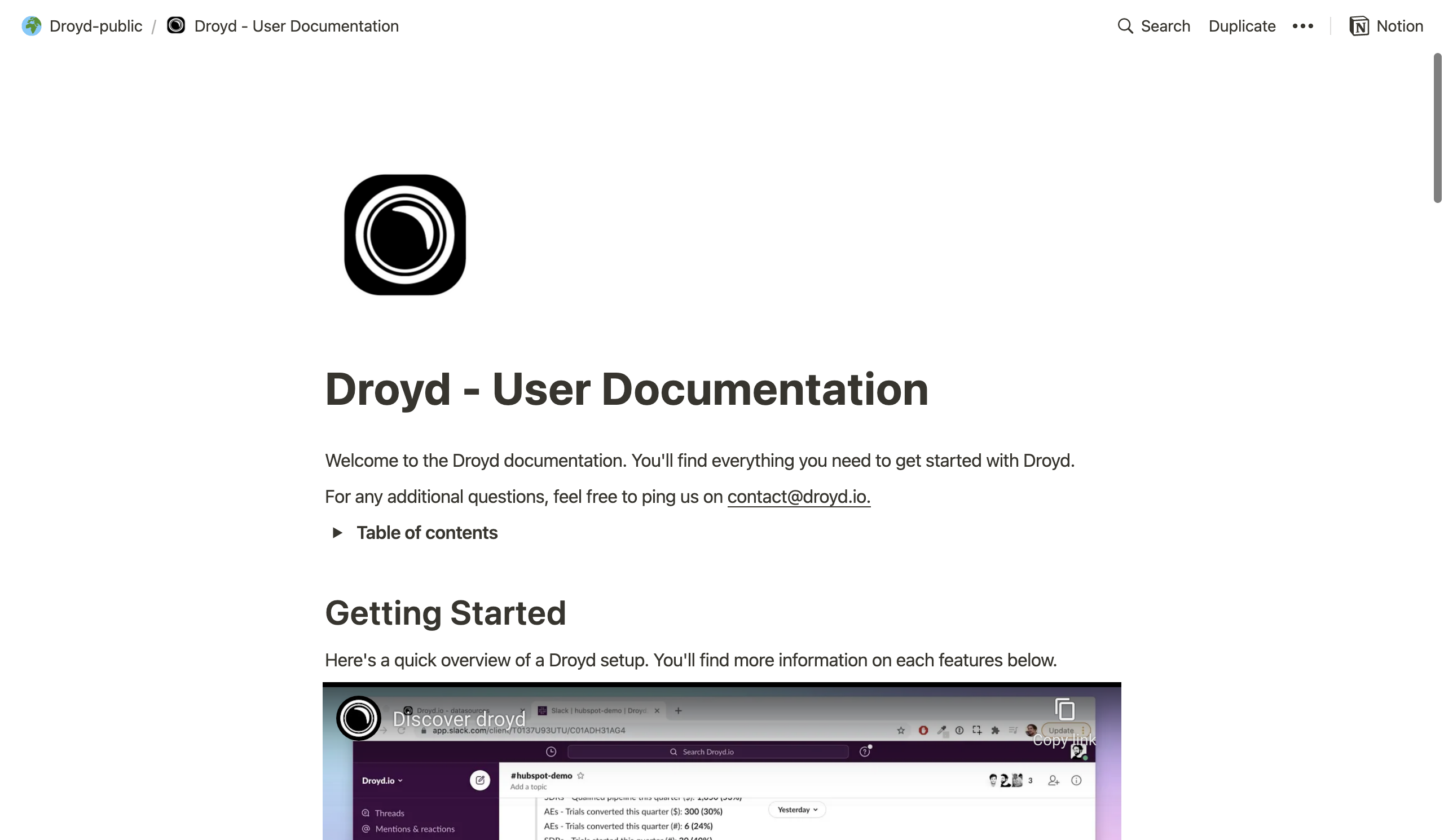The image size is (1444, 840).
Task: Click the Droyd - User Documentation page title
Action: coord(626,389)
